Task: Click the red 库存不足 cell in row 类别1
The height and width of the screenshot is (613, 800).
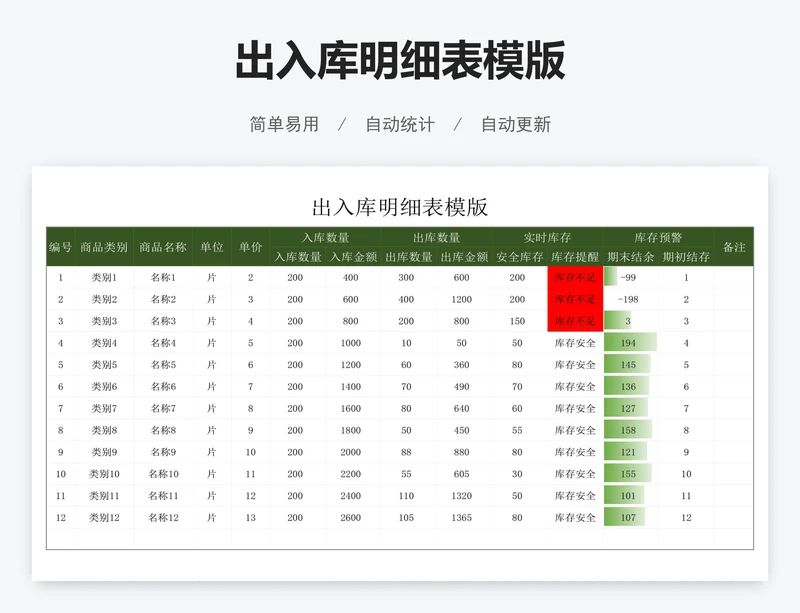Action: (x=575, y=278)
